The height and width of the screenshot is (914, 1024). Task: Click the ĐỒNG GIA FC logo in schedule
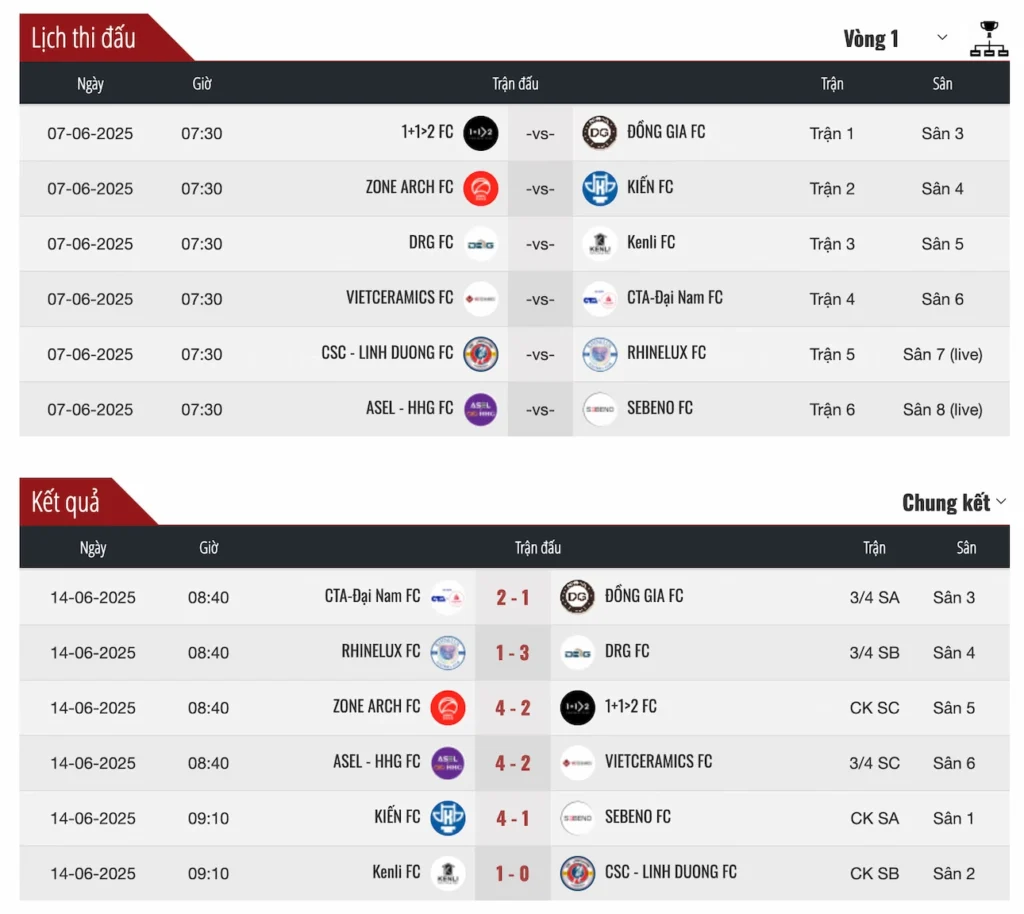599,133
